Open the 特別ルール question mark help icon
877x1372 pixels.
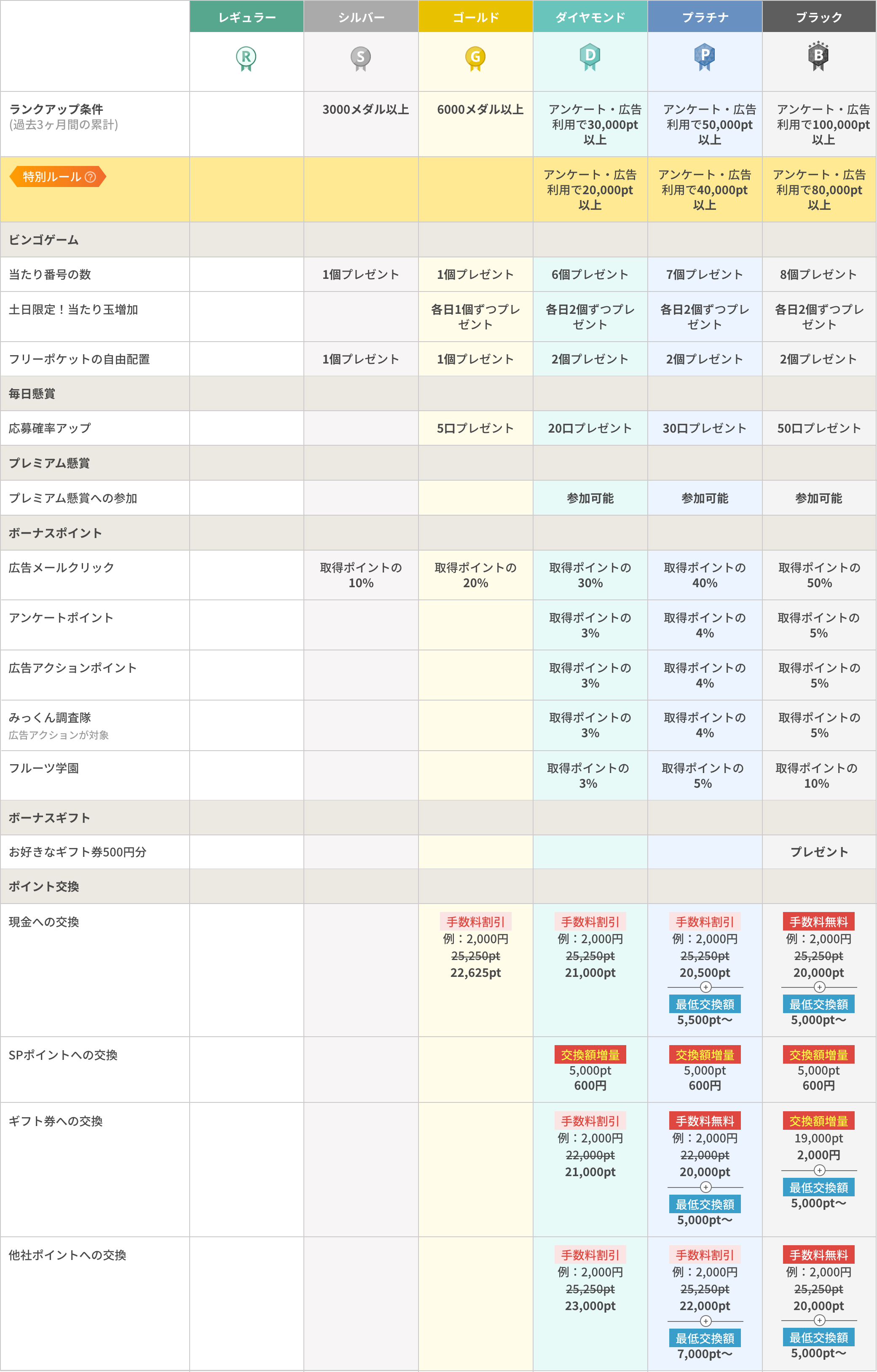click(90, 177)
